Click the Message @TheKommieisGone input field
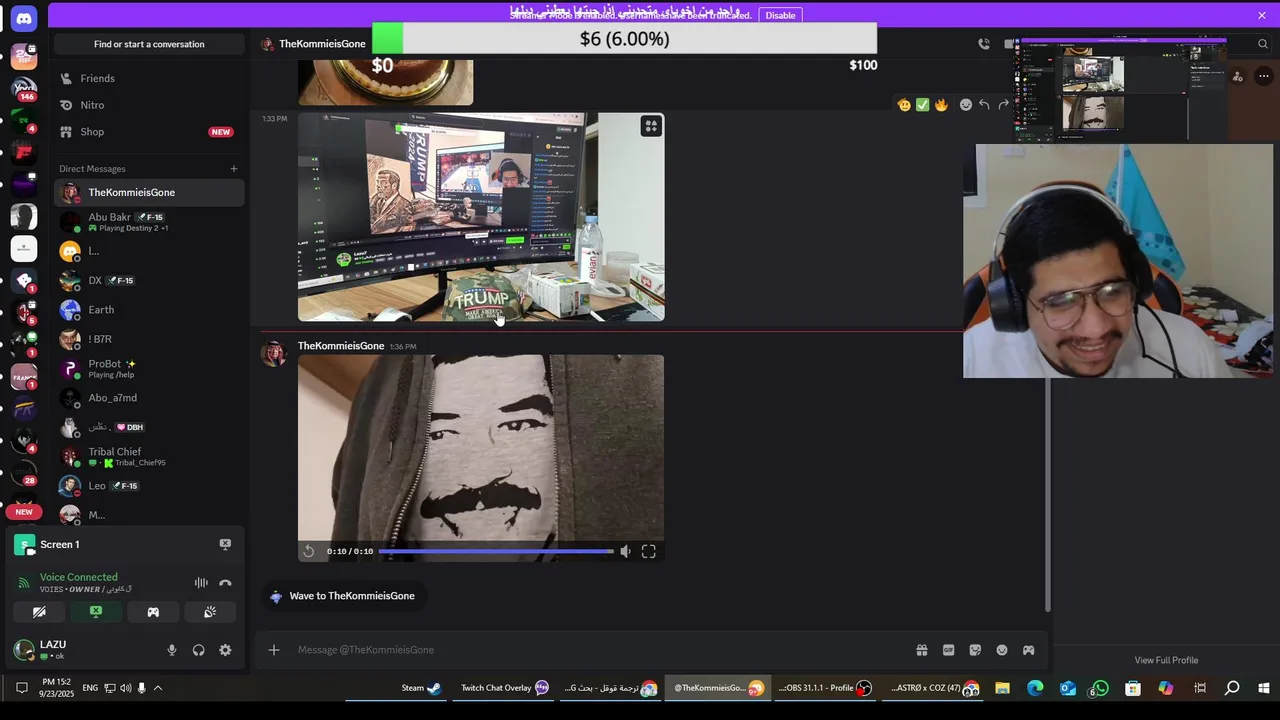Viewport: 1280px width, 720px height. point(600,650)
